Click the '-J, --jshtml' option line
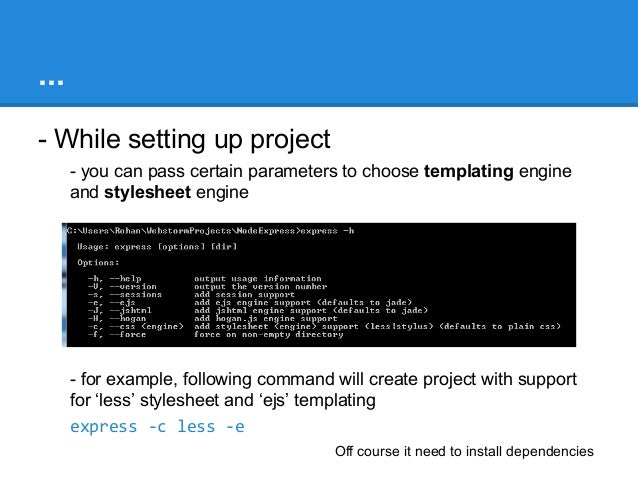 click(x=258, y=311)
